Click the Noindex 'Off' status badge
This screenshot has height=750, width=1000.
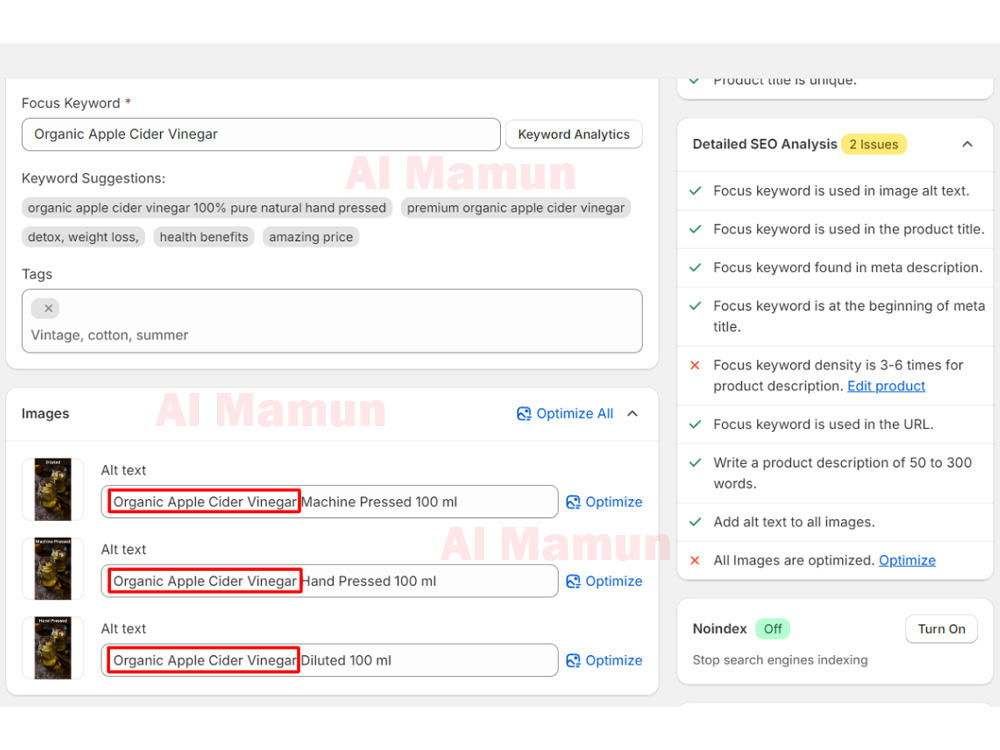[x=772, y=629]
